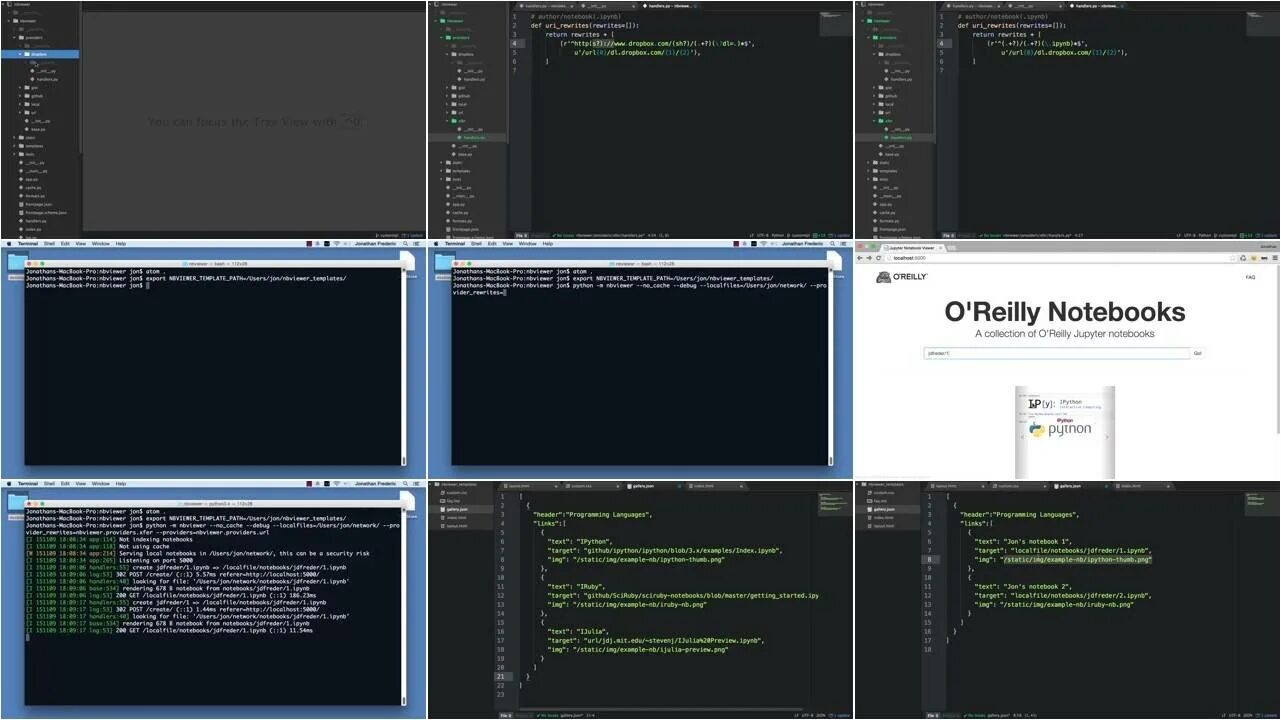Viewport: 1281px width, 720px height.
Task: Open Edit menu above terminal ending with provider_rewrites=
Action: click(492, 243)
